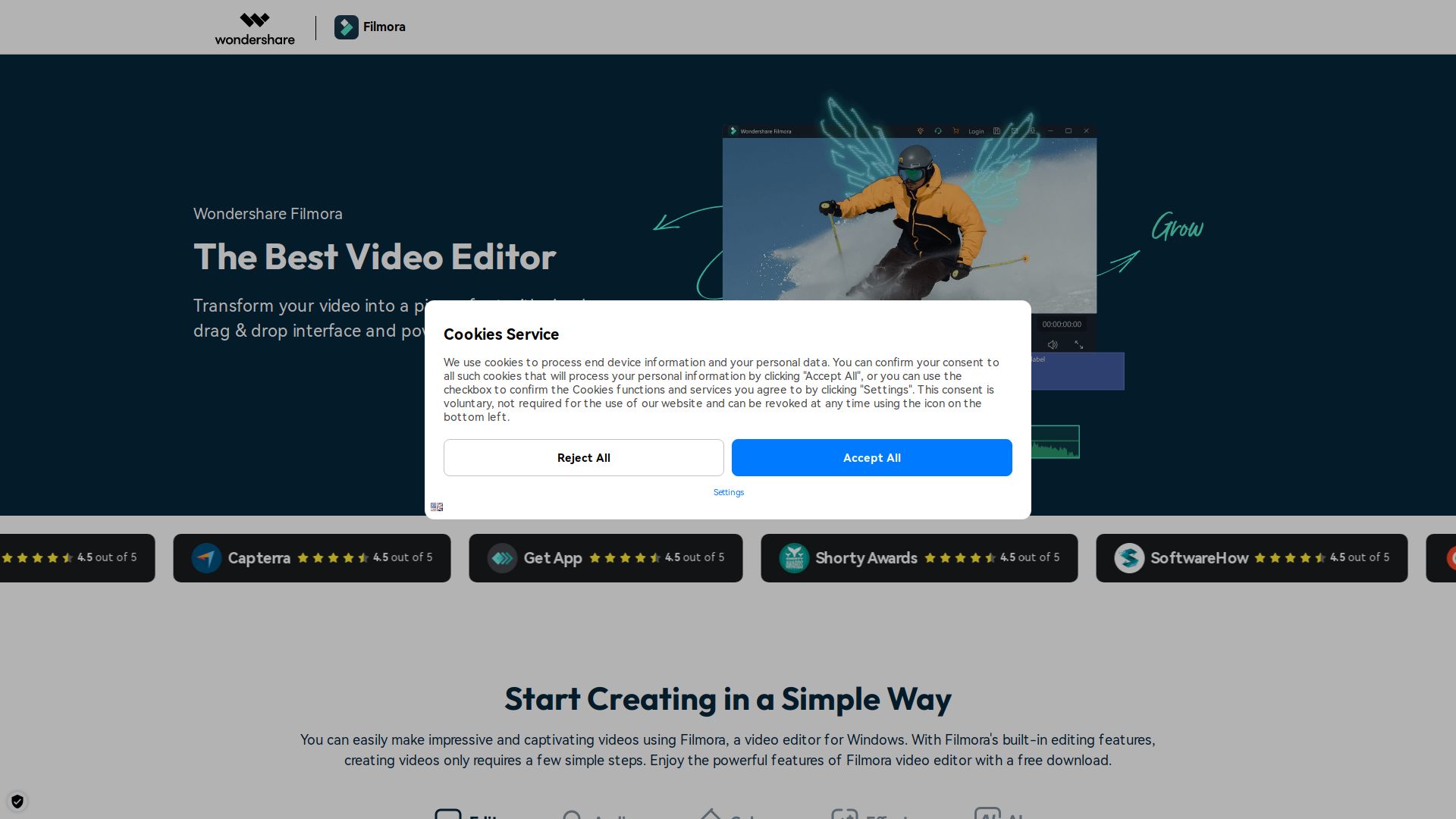Open the cookie Settings link
The width and height of the screenshot is (1456, 819).
(x=728, y=492)
